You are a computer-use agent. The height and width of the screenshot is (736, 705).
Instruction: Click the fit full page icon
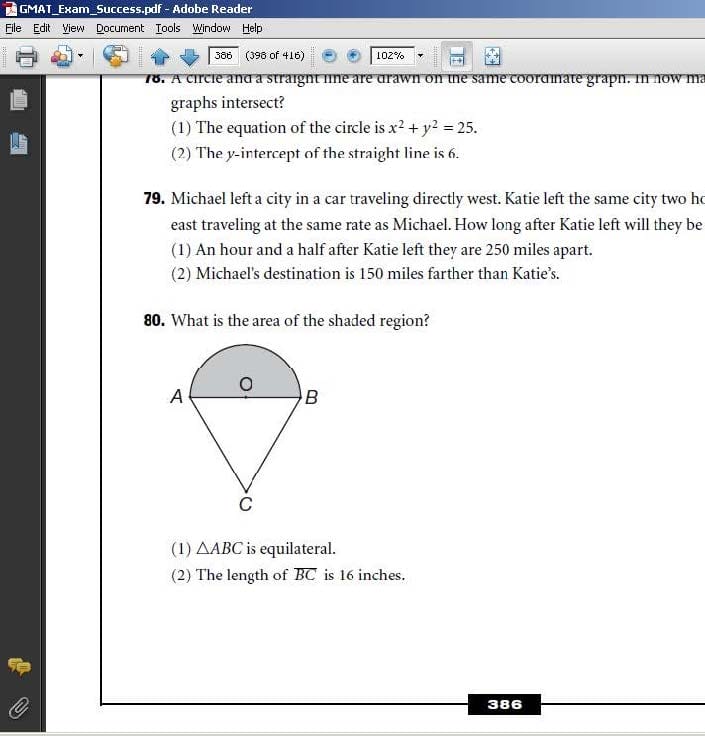click(x=492, y=56)
